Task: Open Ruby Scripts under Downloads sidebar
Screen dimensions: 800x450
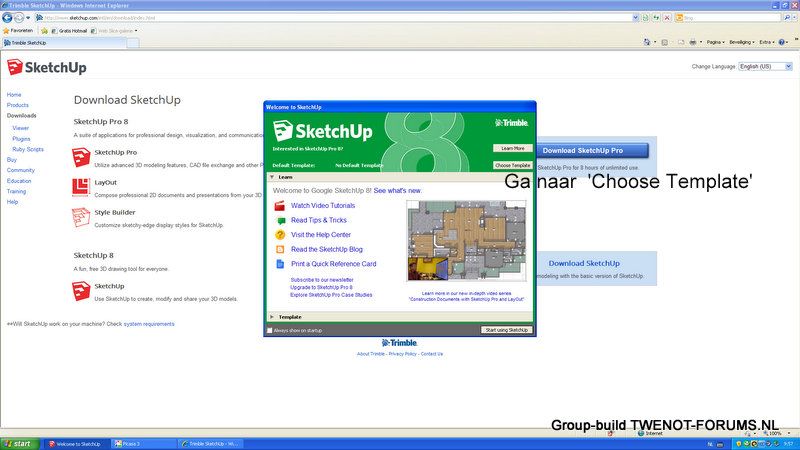Action: (x=28, y=149)
